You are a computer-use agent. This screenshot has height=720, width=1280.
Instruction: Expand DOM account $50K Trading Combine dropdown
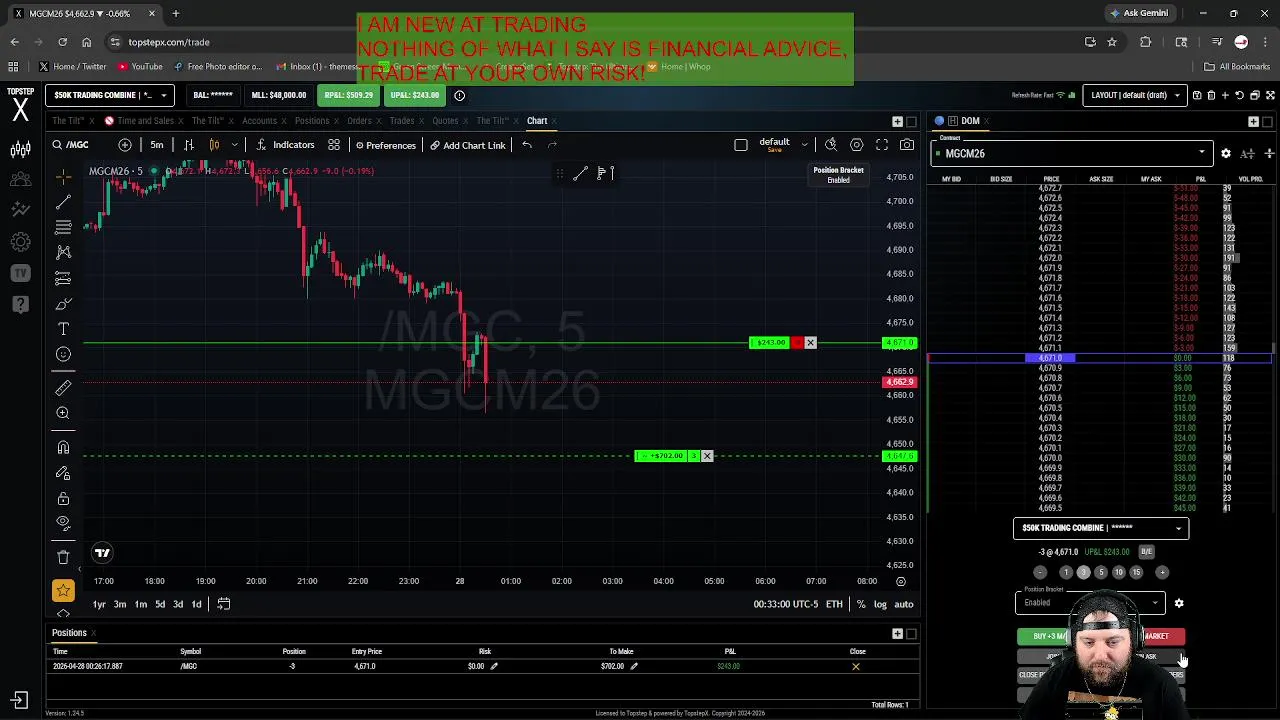(x=1101, y=528)
